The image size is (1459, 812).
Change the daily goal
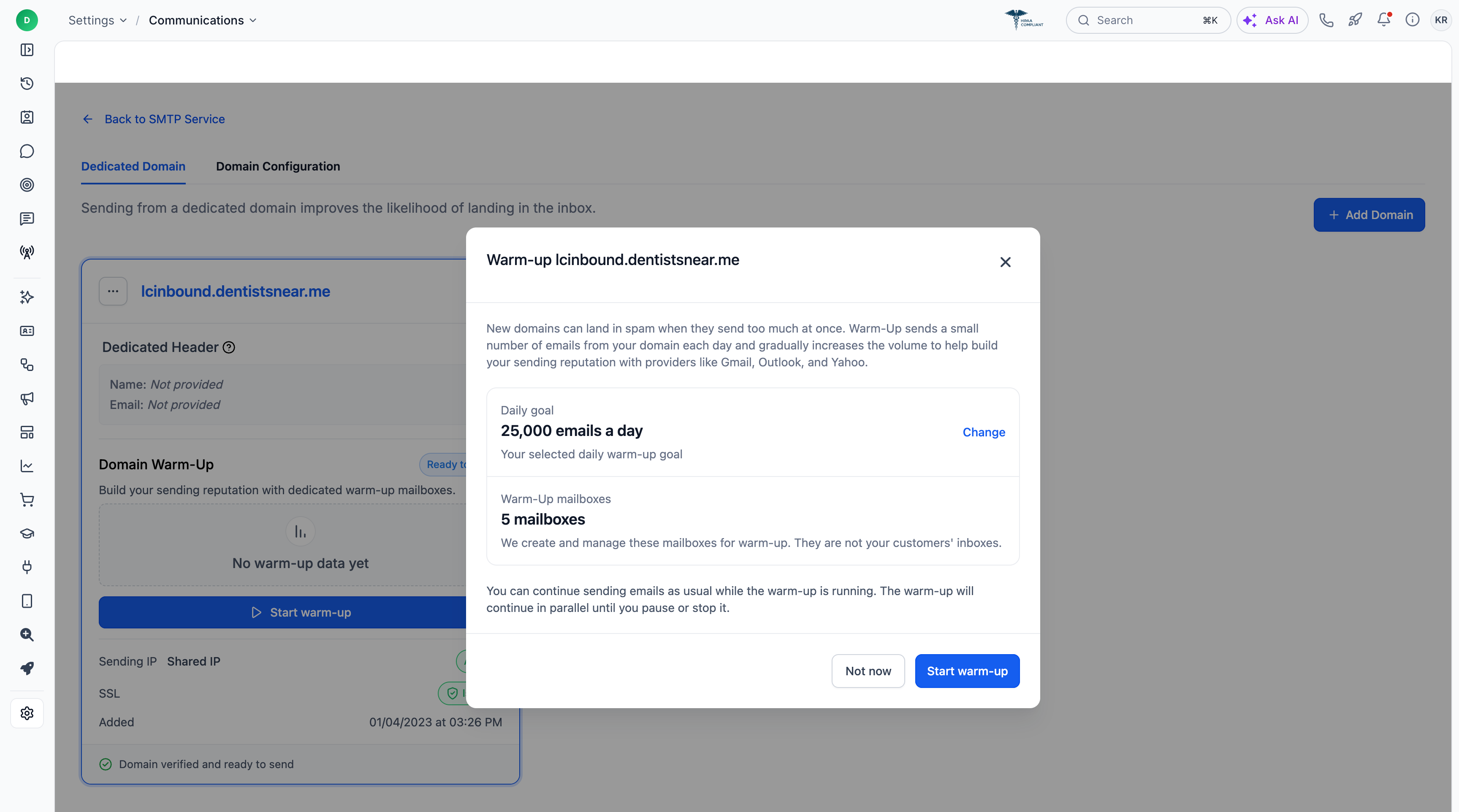tap(983, 432)
